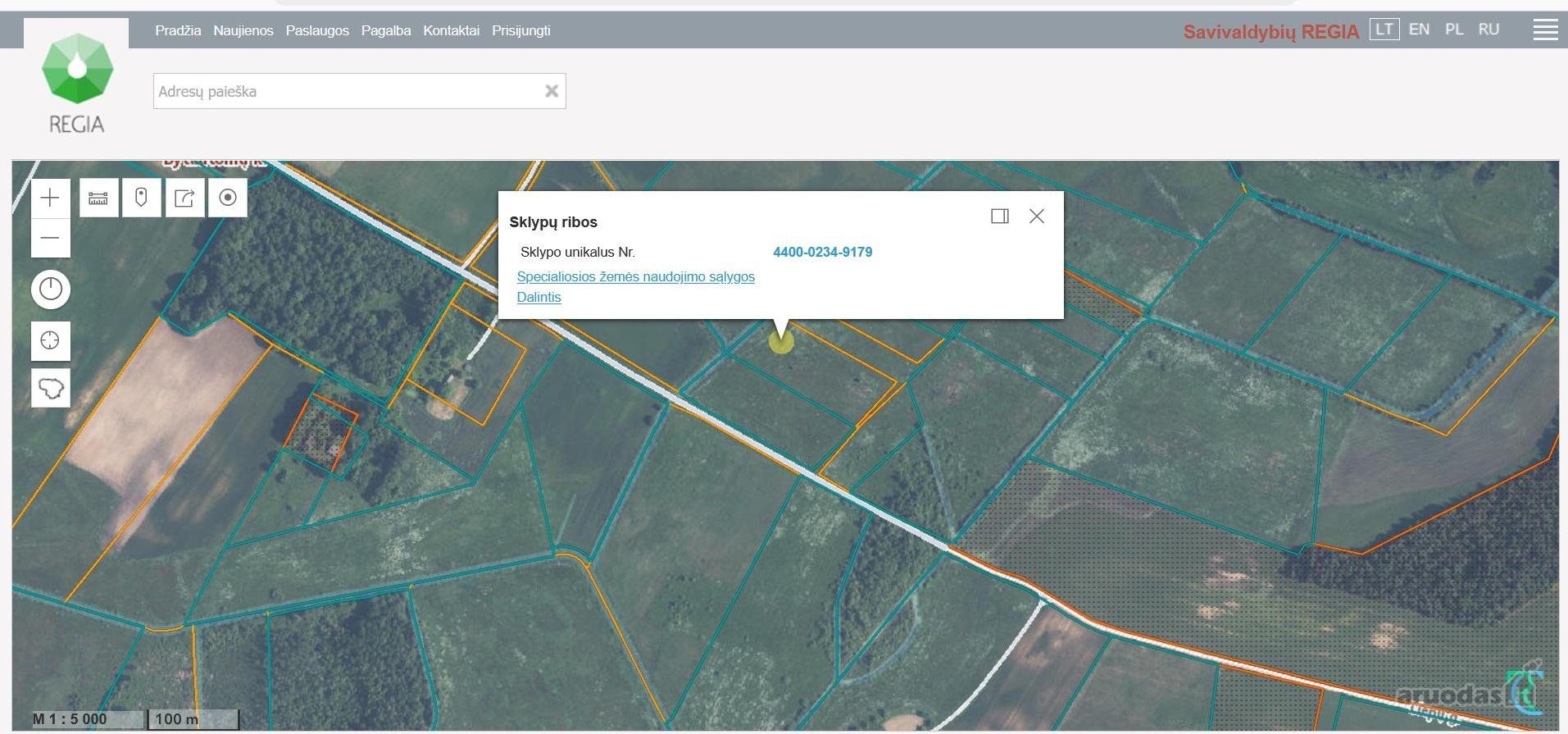Click the round clock-style map button

tap(51, 289)
